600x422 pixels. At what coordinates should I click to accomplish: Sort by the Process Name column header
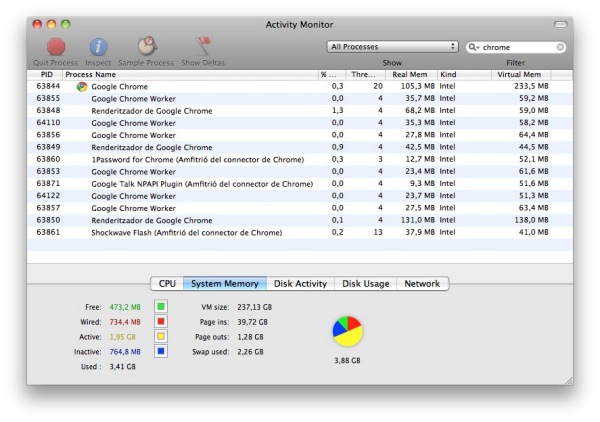(x=190, y=75)
